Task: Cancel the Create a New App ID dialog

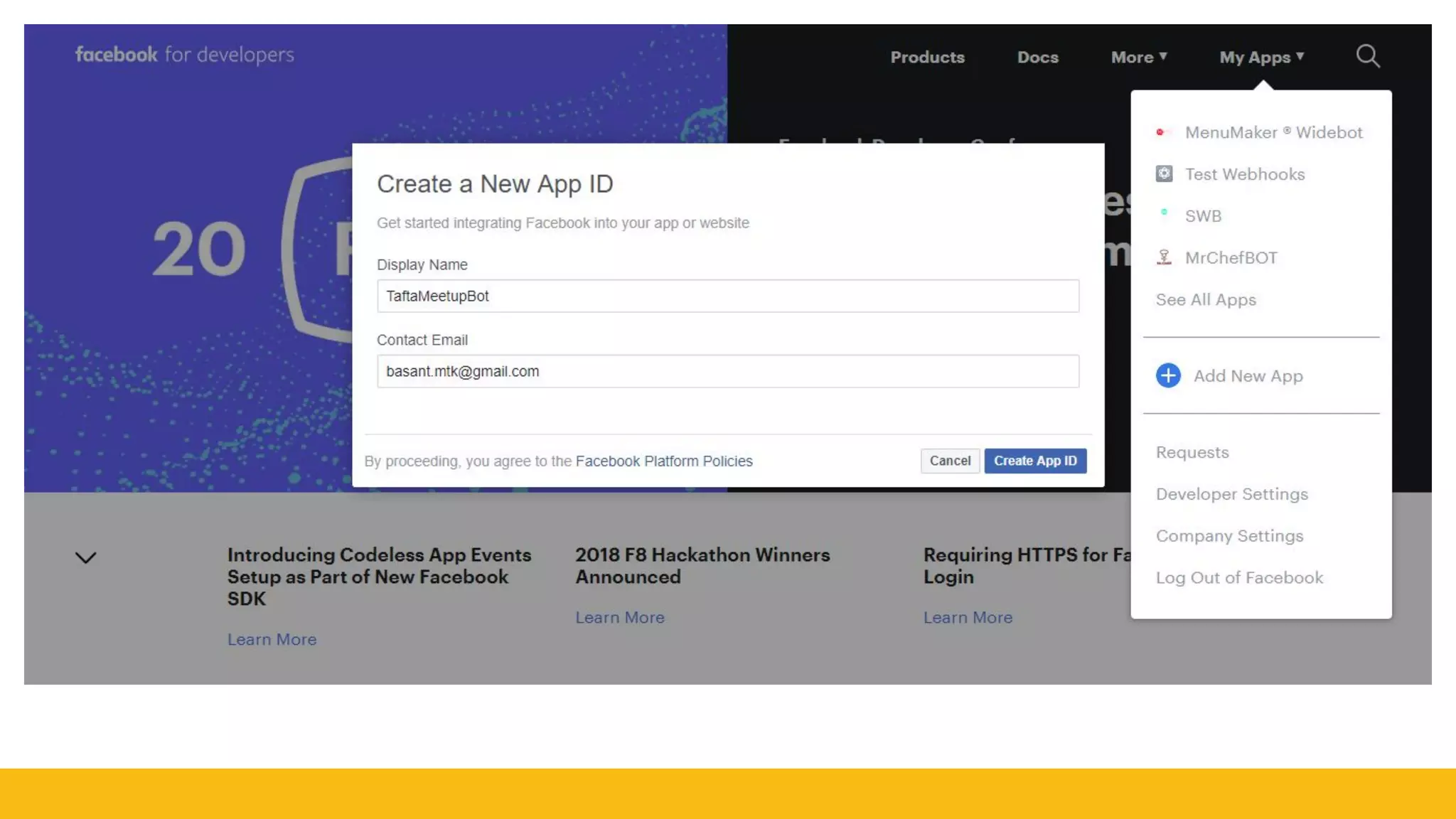Action: pos(950,461)
